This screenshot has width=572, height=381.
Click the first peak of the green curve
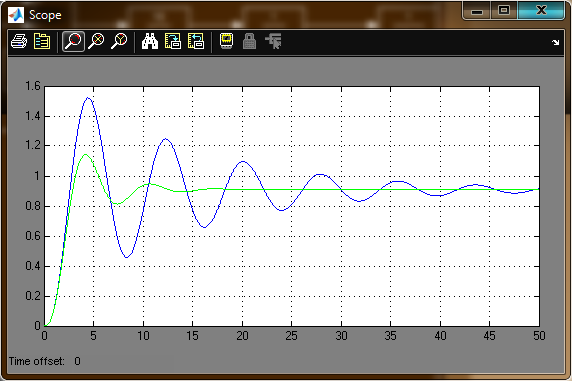(85, 154)
